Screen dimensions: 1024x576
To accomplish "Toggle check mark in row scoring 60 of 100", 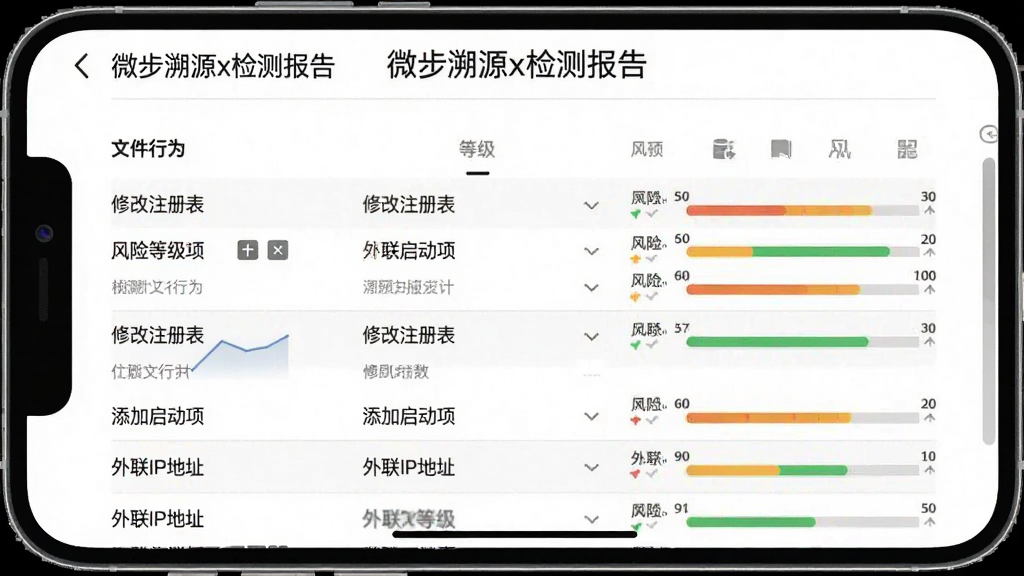I will 652,297.
